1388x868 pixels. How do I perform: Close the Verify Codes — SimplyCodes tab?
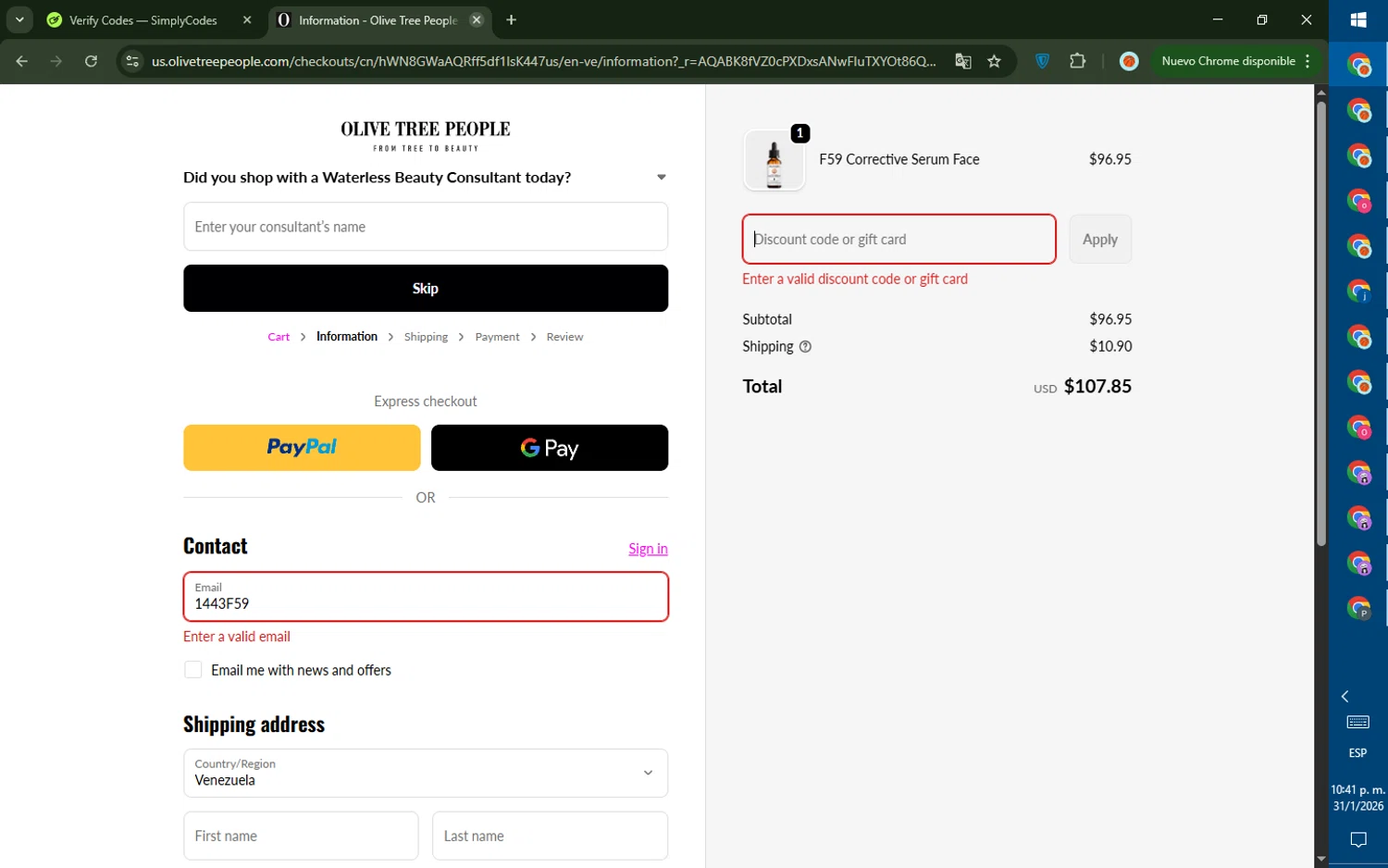click(247, 19)
